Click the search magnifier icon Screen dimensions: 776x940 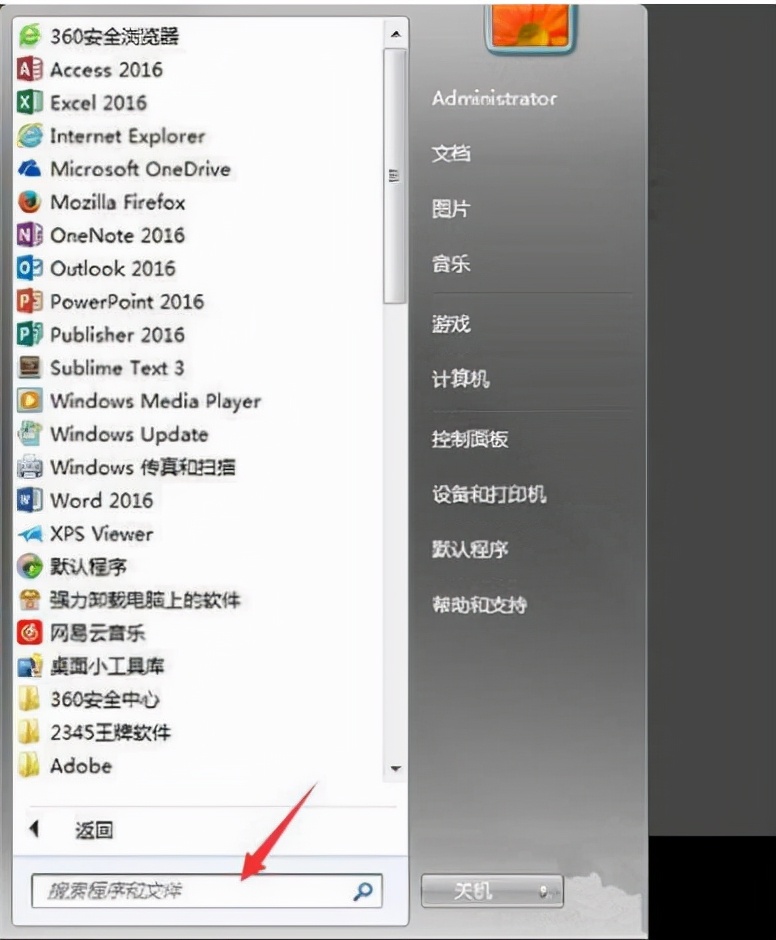click(363, 891)
